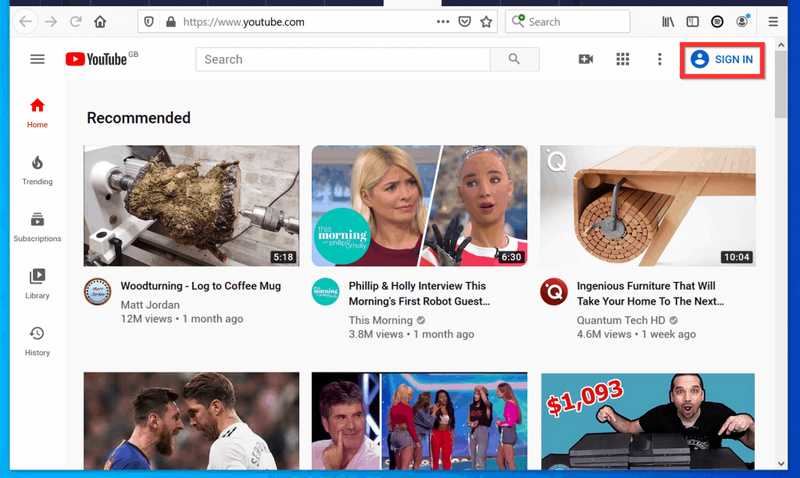Click Phillip & Holly Interview video title
Image resolution: width=800 pixels, height=478 pixels.
[x=419, y=293]
